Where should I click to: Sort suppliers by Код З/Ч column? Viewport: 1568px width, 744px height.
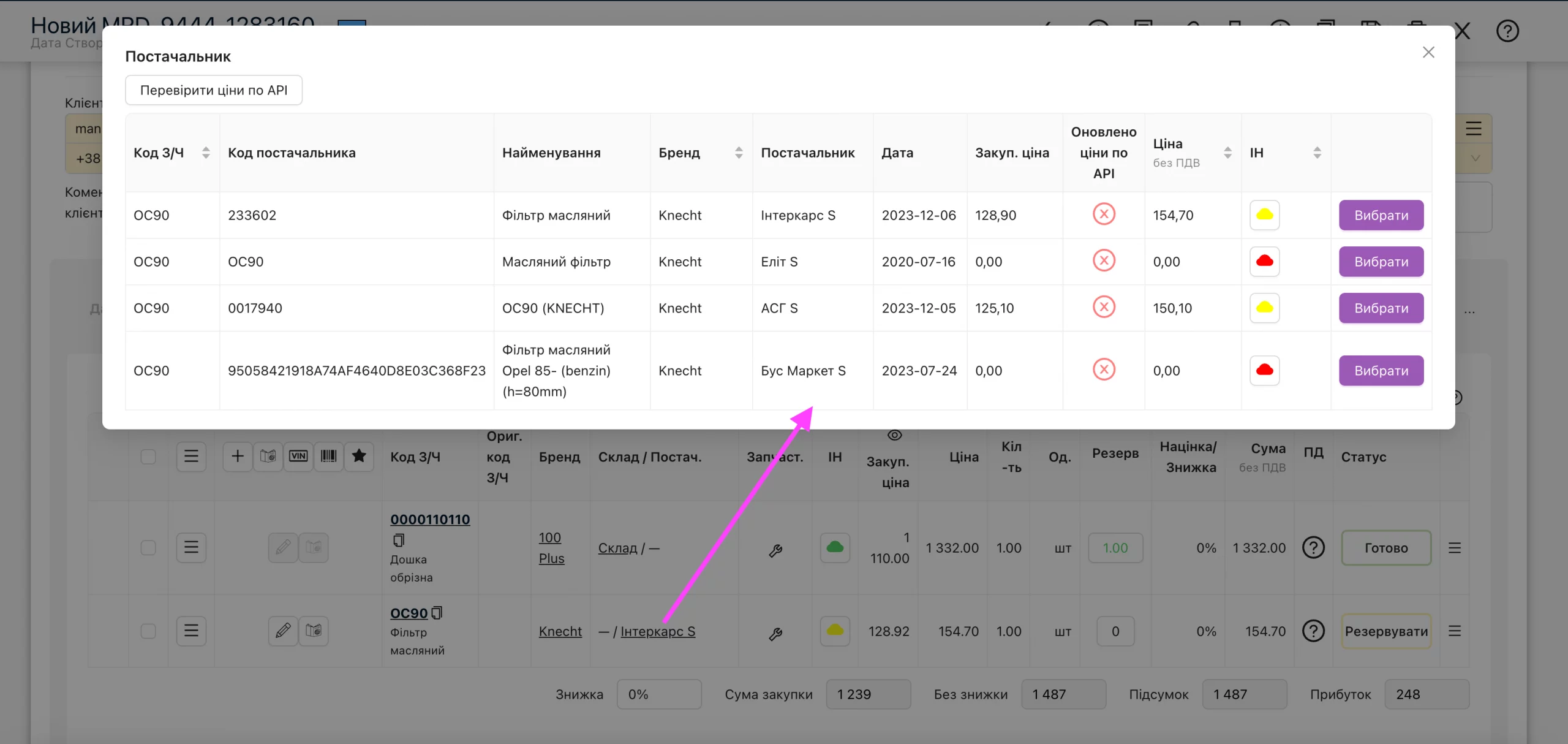coord(206,153)
